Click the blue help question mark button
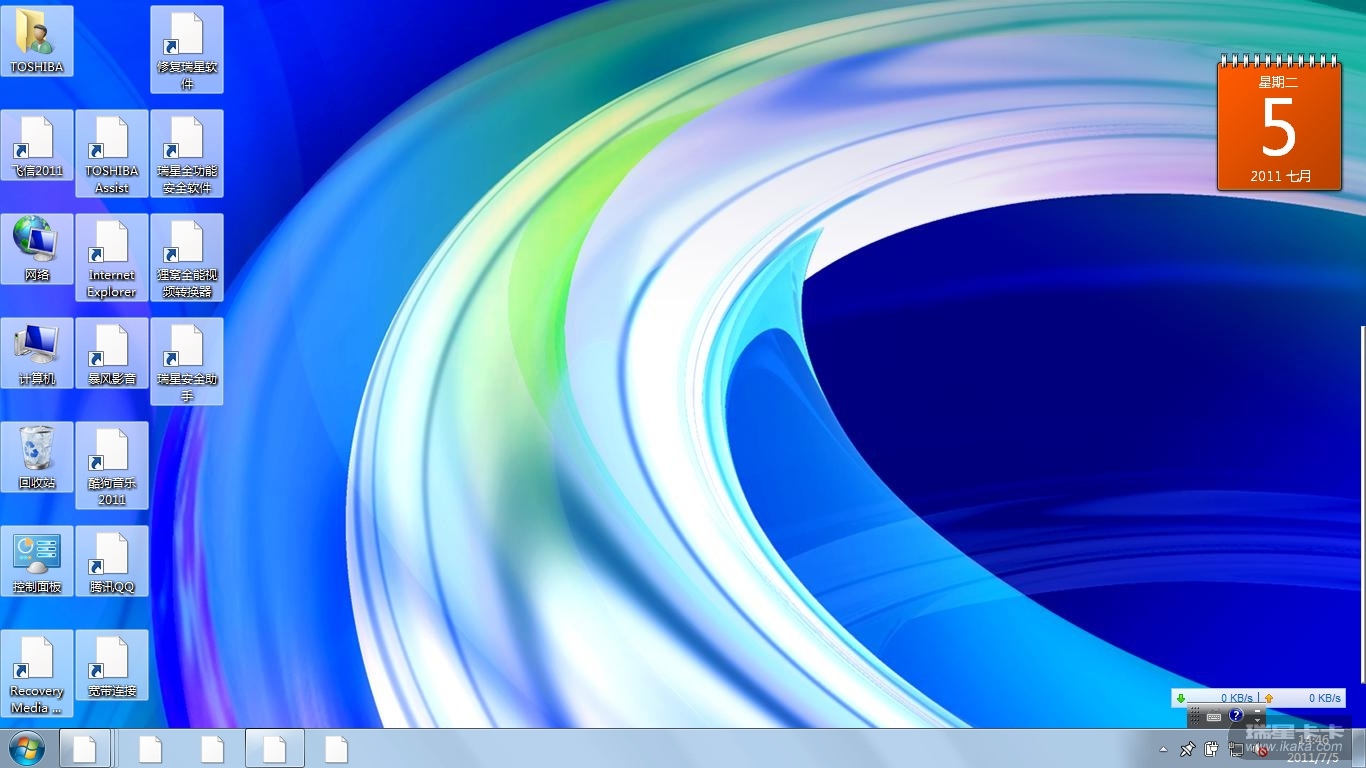1366x768 pixels. 1236,716
